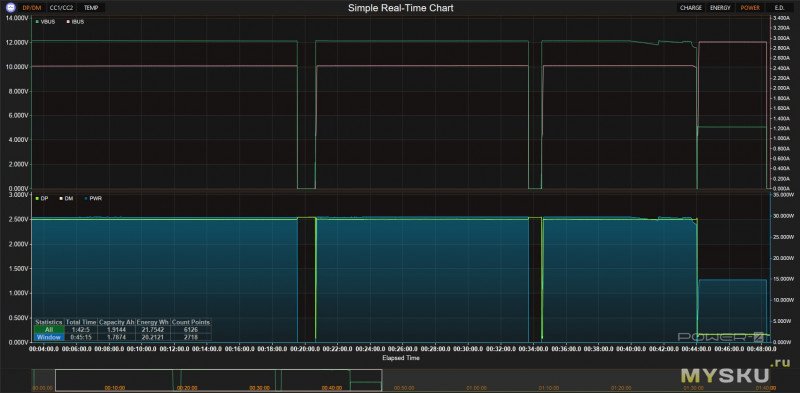Image resolution: width=800 pixels, height=393 pixels.
Task: Click the Capacity Ah column header
Action: tap(116, 323)
